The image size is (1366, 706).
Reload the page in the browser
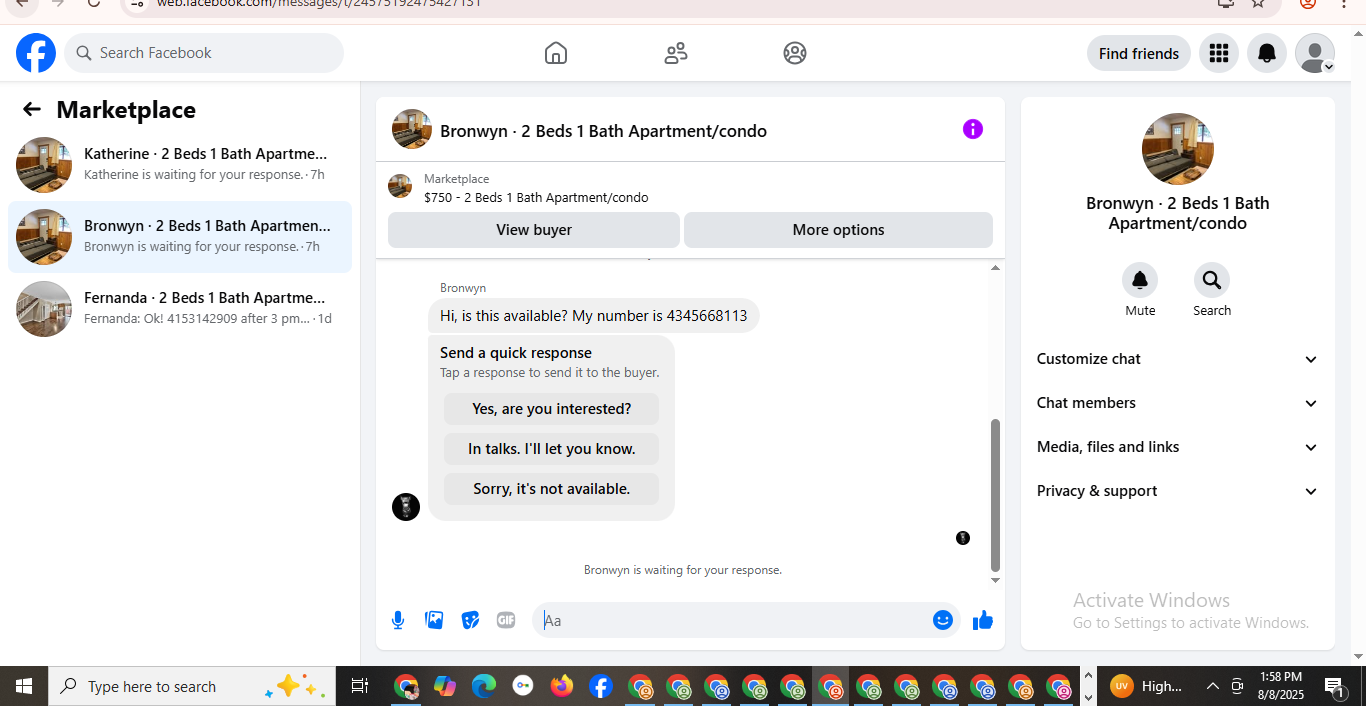coord(94,3)
